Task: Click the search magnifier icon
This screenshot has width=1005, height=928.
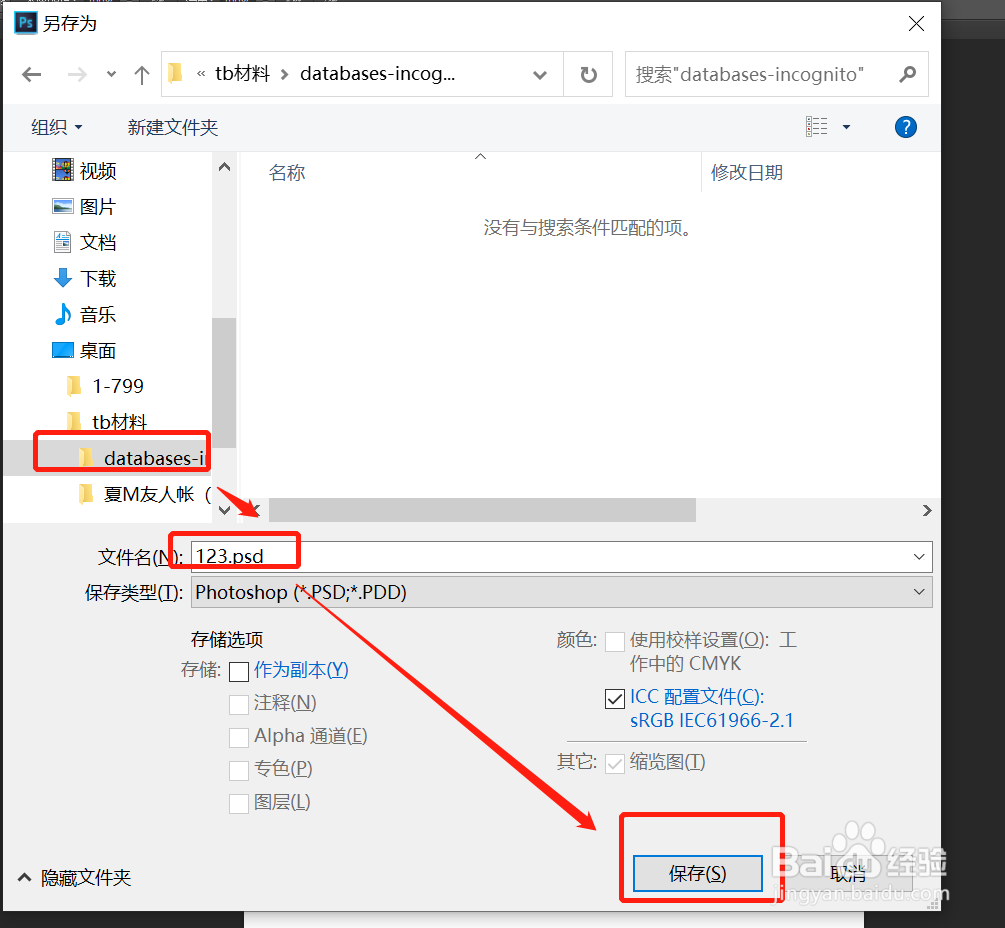Action: point(907,74)
